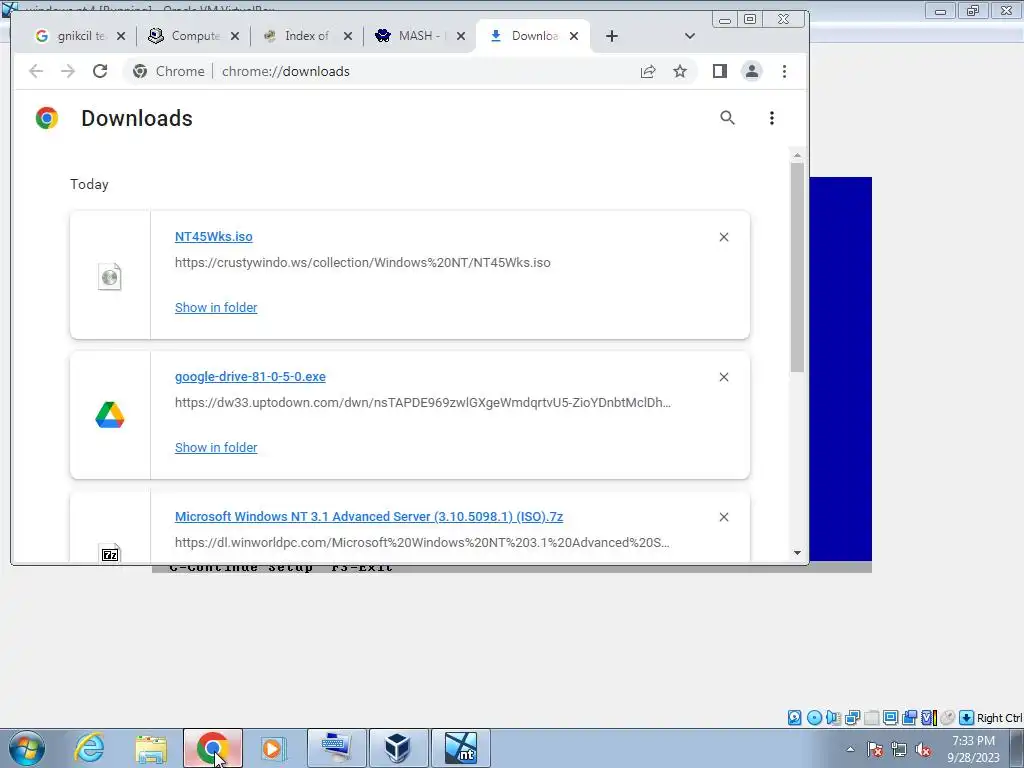This screenshot has width=1024, height=768.
Task: Click the taskbar clock showing 7:33 PM
Action: [x=974, y=749]
